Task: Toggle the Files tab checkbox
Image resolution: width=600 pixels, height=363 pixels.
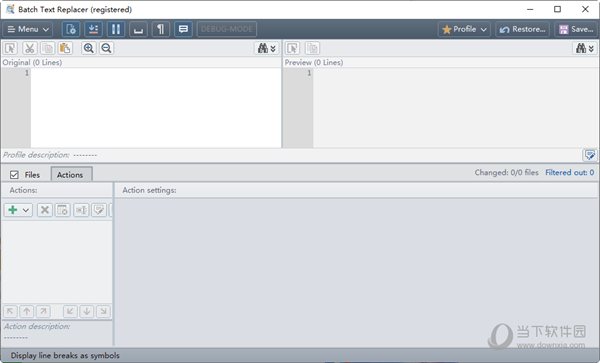Action: (x=14, y=175)
